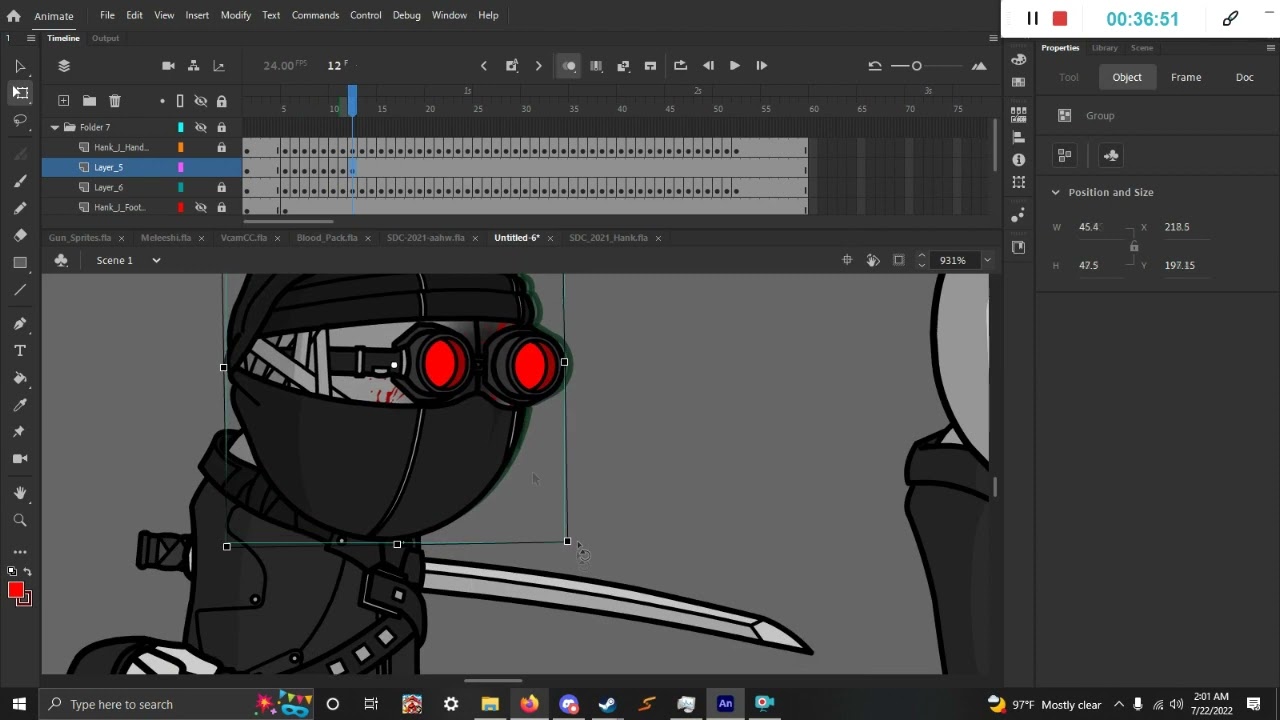The image size is (1280, 720).
Task: Select the Pen tool
Action: click(x=20, y=324)
